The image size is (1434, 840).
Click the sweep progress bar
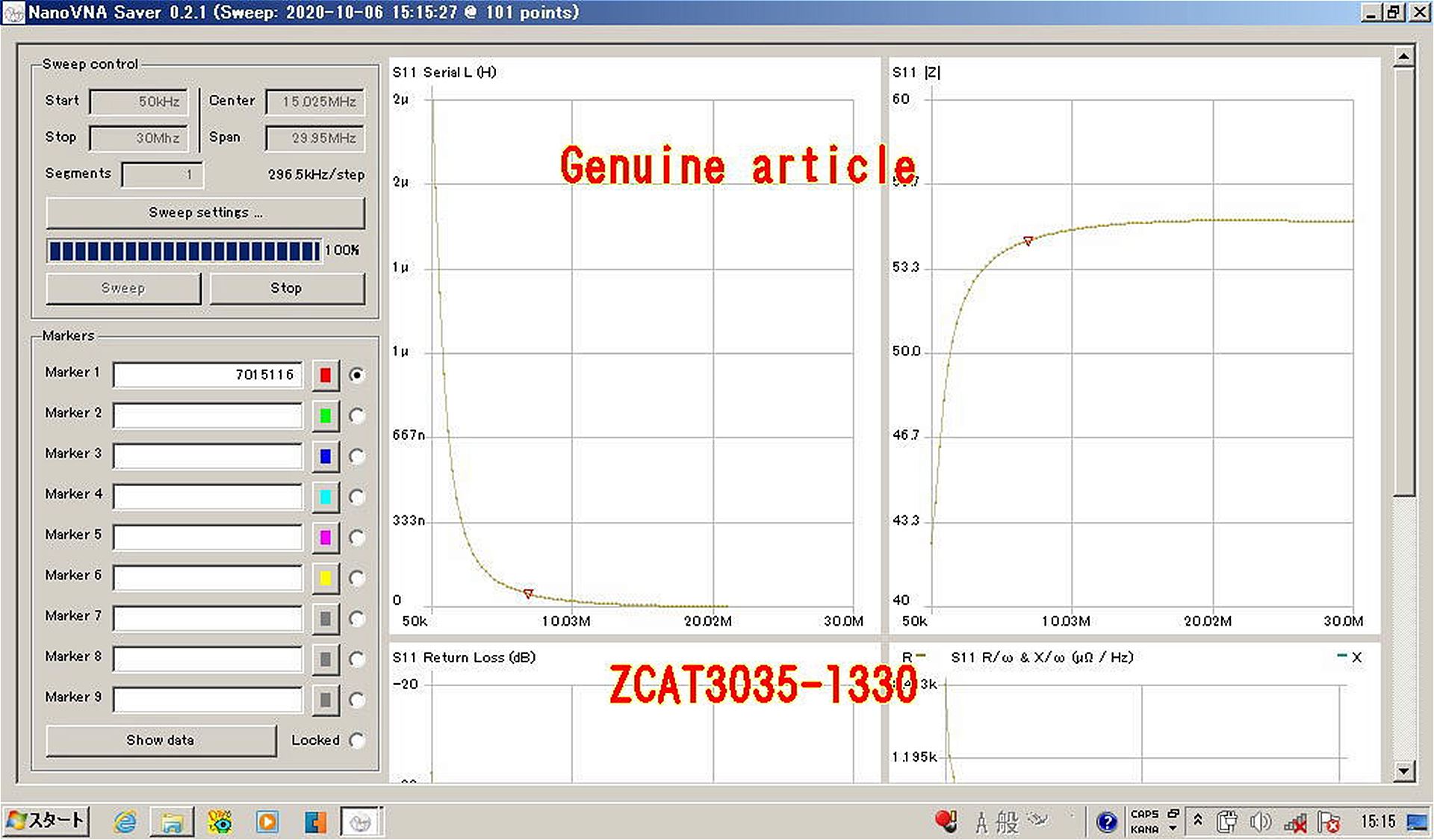pos(184,251)
